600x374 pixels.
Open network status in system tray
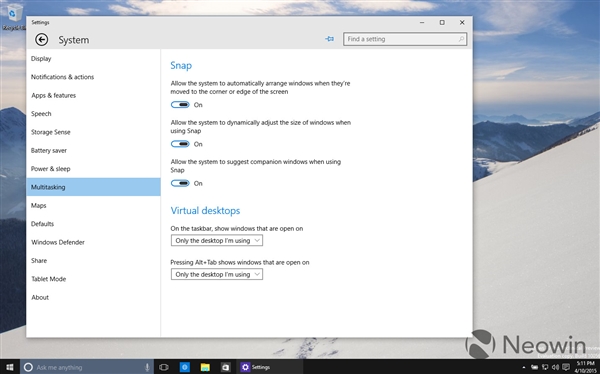(x=545, y=367)
